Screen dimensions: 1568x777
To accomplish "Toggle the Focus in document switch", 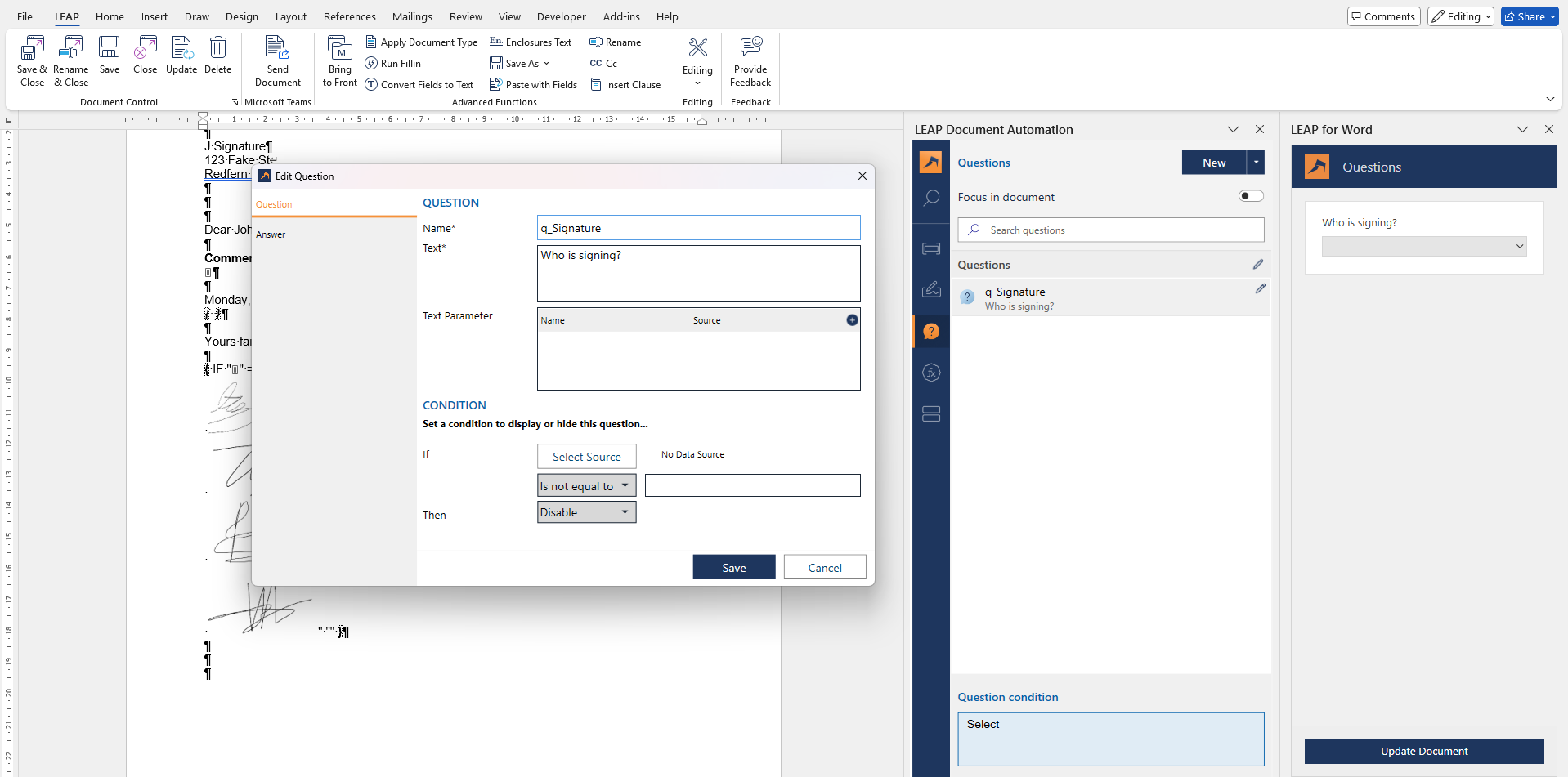I will (x=1250, y=196).
